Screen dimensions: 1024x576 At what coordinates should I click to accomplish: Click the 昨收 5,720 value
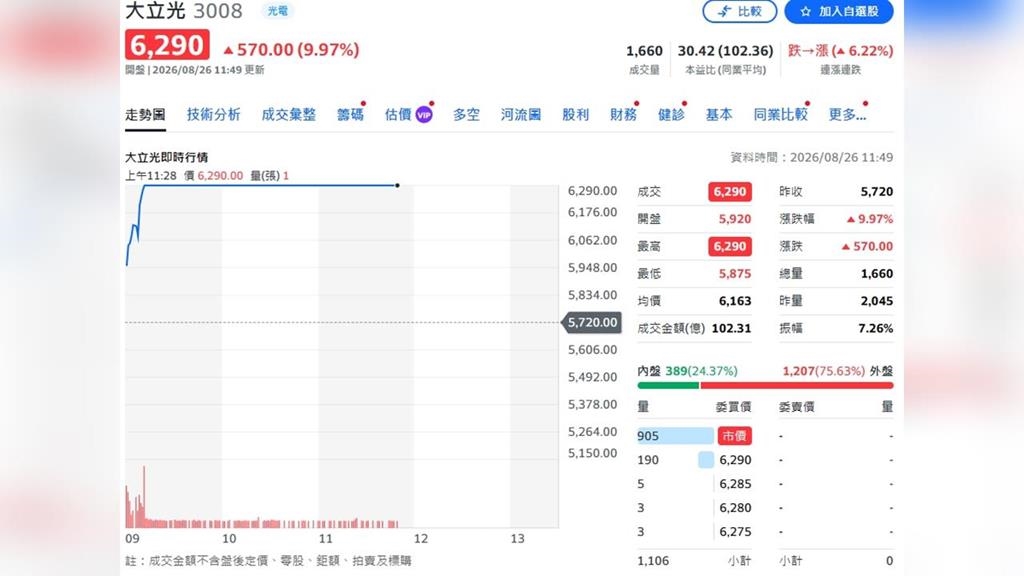876,191
